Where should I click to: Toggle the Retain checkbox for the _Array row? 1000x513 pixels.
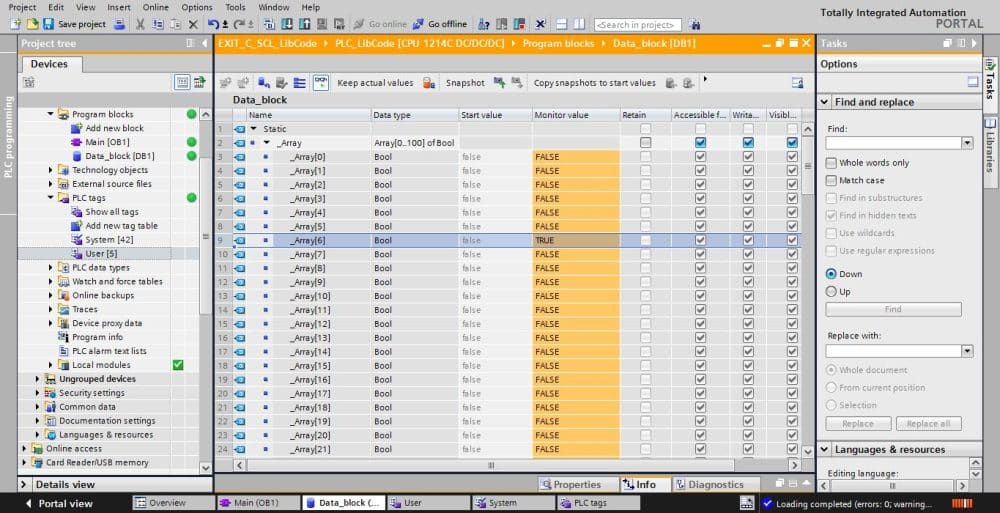pos(645,142)
